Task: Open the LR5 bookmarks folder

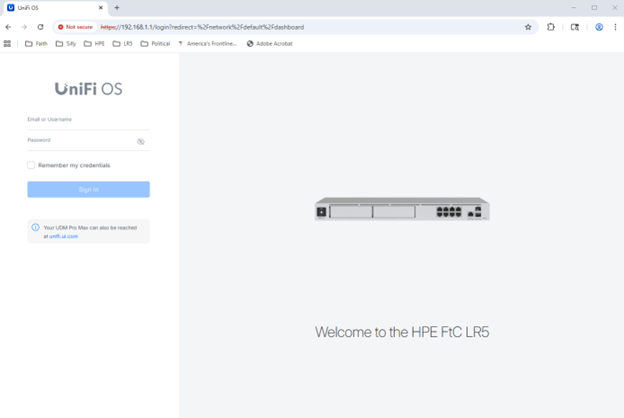Action: coord(123,44)
